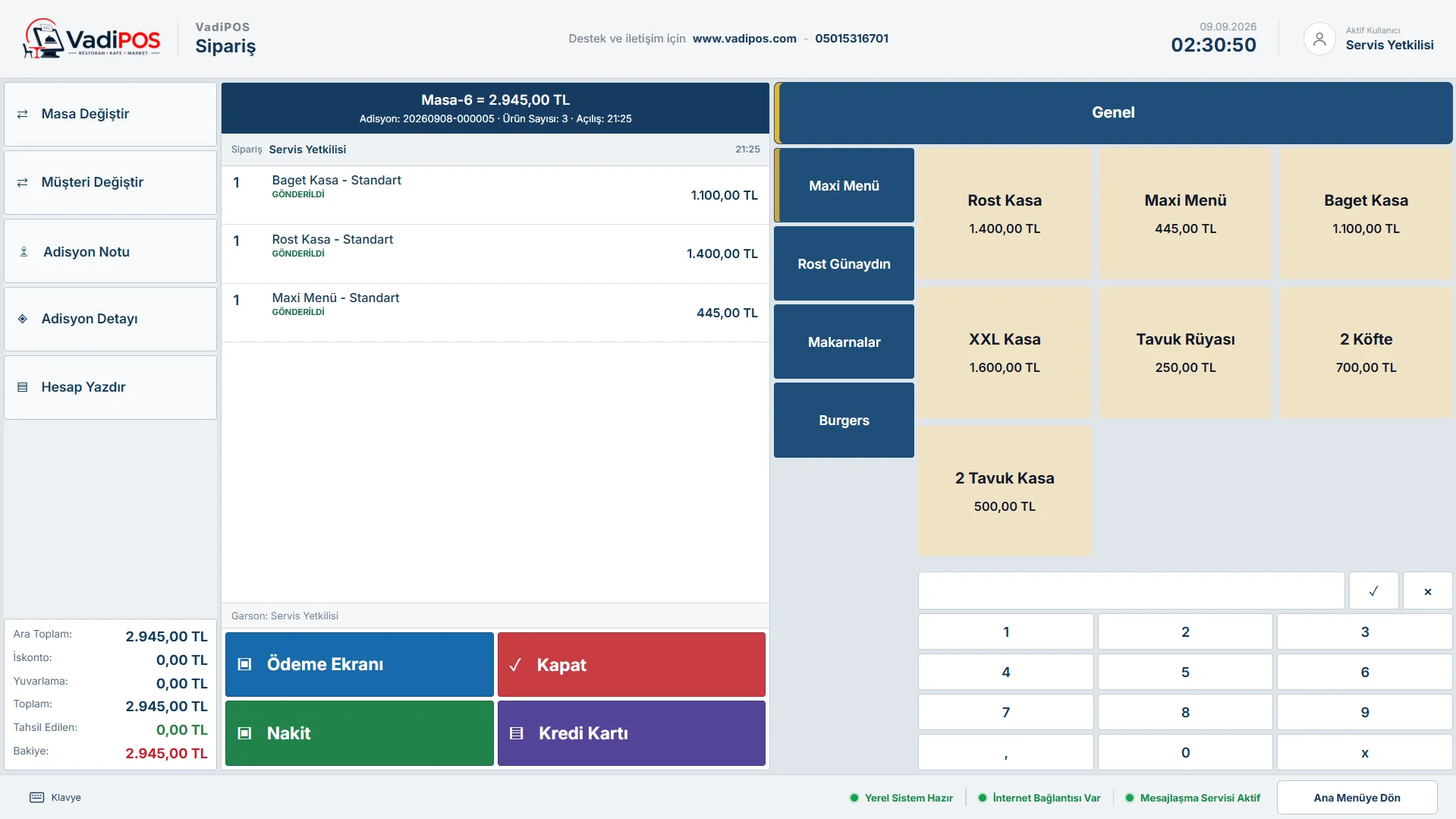This screenshot has height=819, width=1456.
Task: Open the Burgers category
Action: 844,420
